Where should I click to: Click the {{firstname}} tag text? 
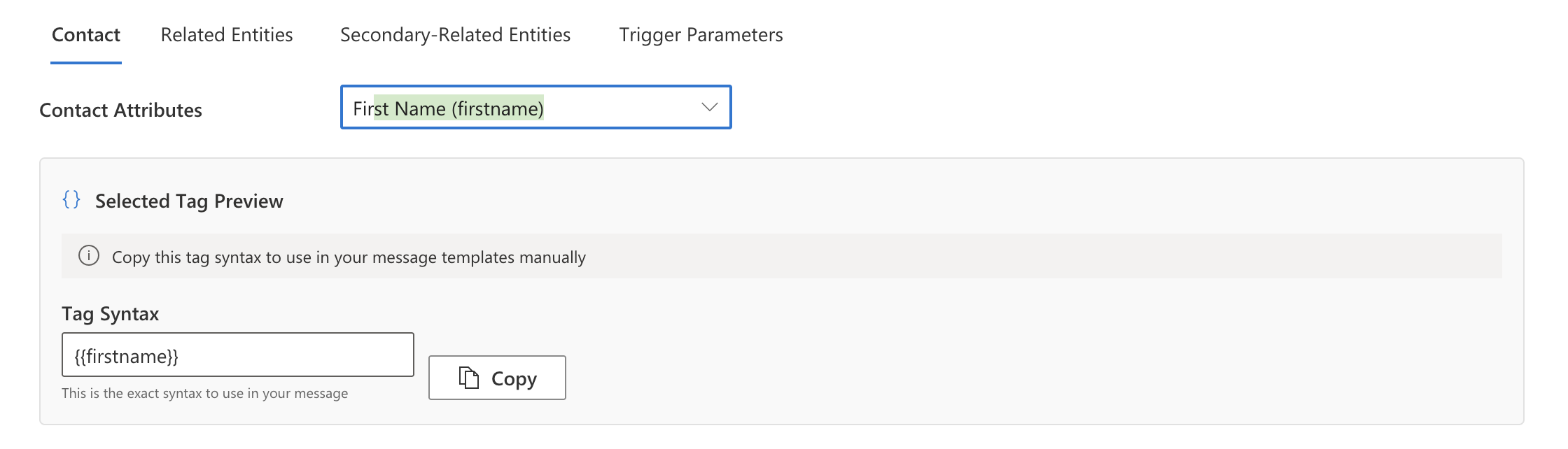point(127,357)
